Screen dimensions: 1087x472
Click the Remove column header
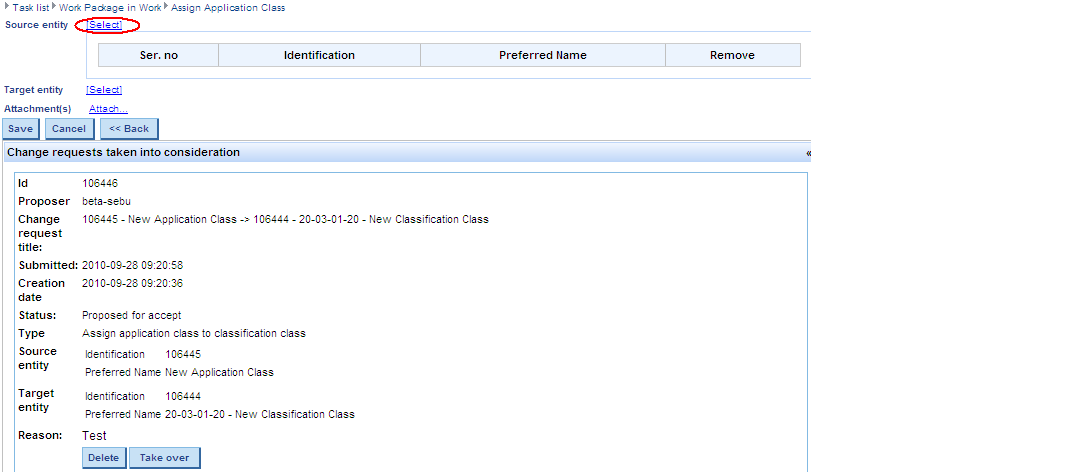click(732, 55)
